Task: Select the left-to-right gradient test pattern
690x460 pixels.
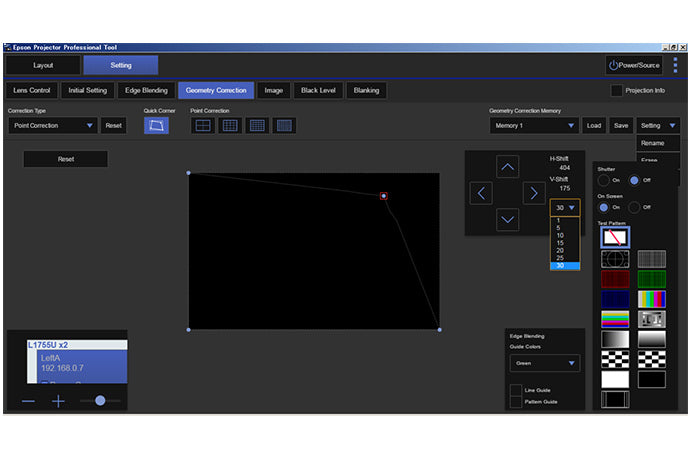Action: click(615, 339)
